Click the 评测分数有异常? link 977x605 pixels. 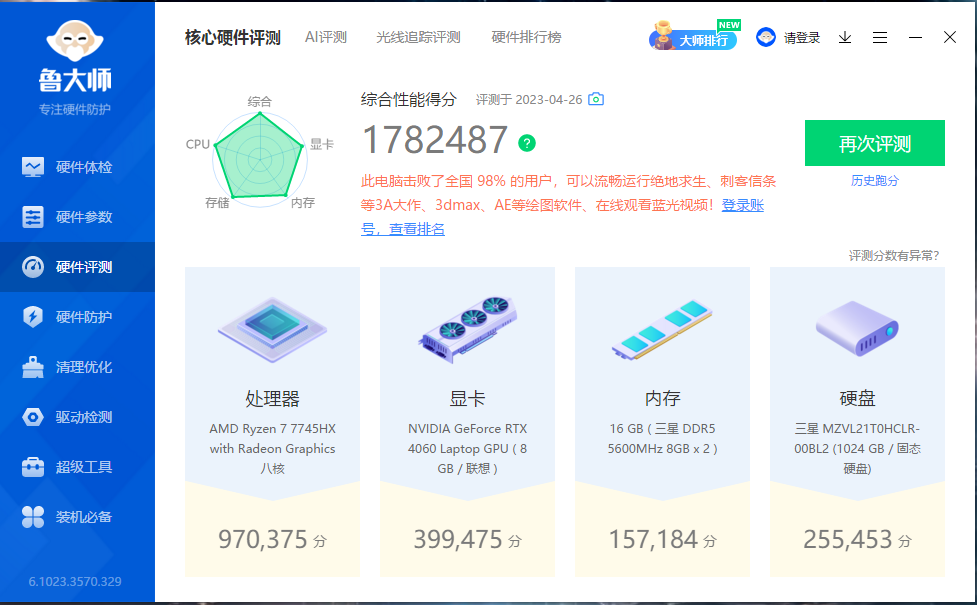[x=894, y=255]
